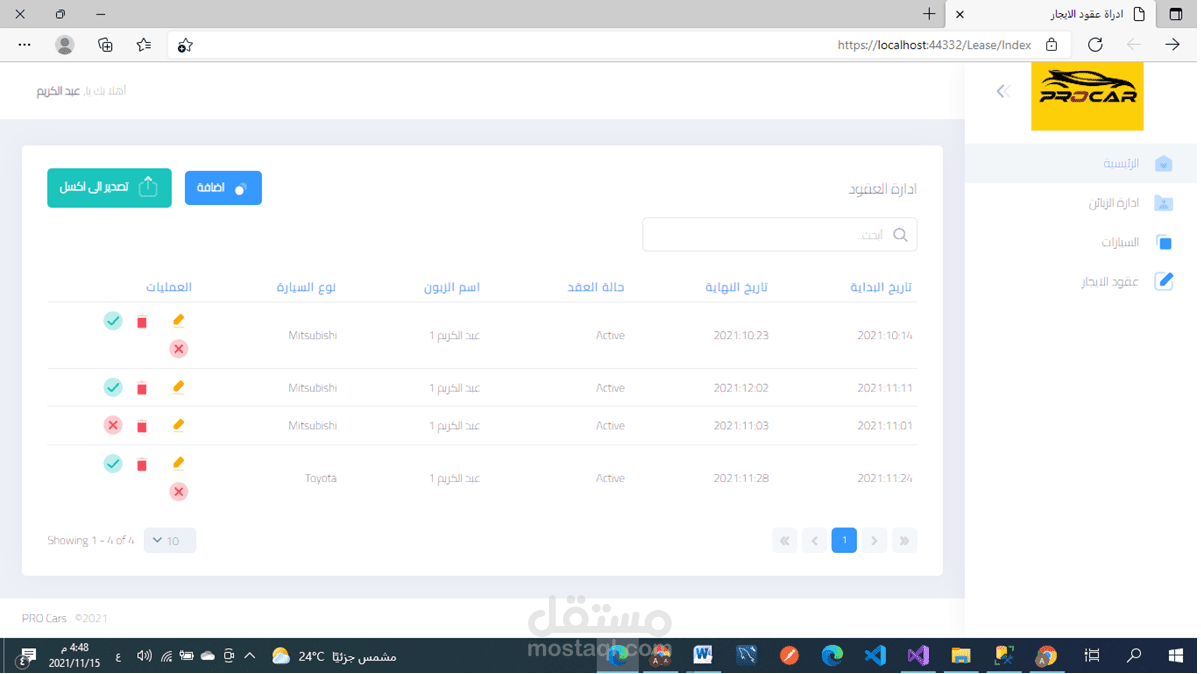Open the Favorites list in browser toolbar
1201x674 pixels.
coord(144,45)
